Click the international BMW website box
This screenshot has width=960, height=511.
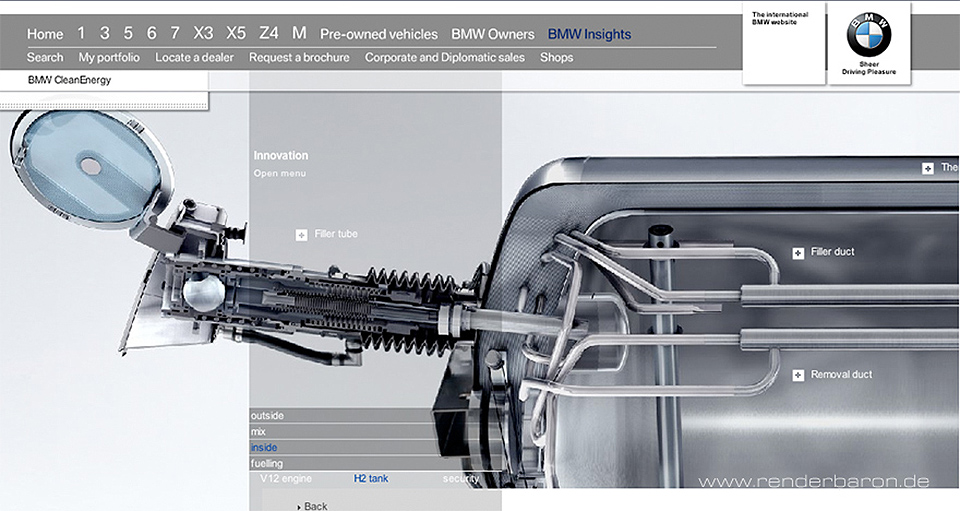point(783,42)
